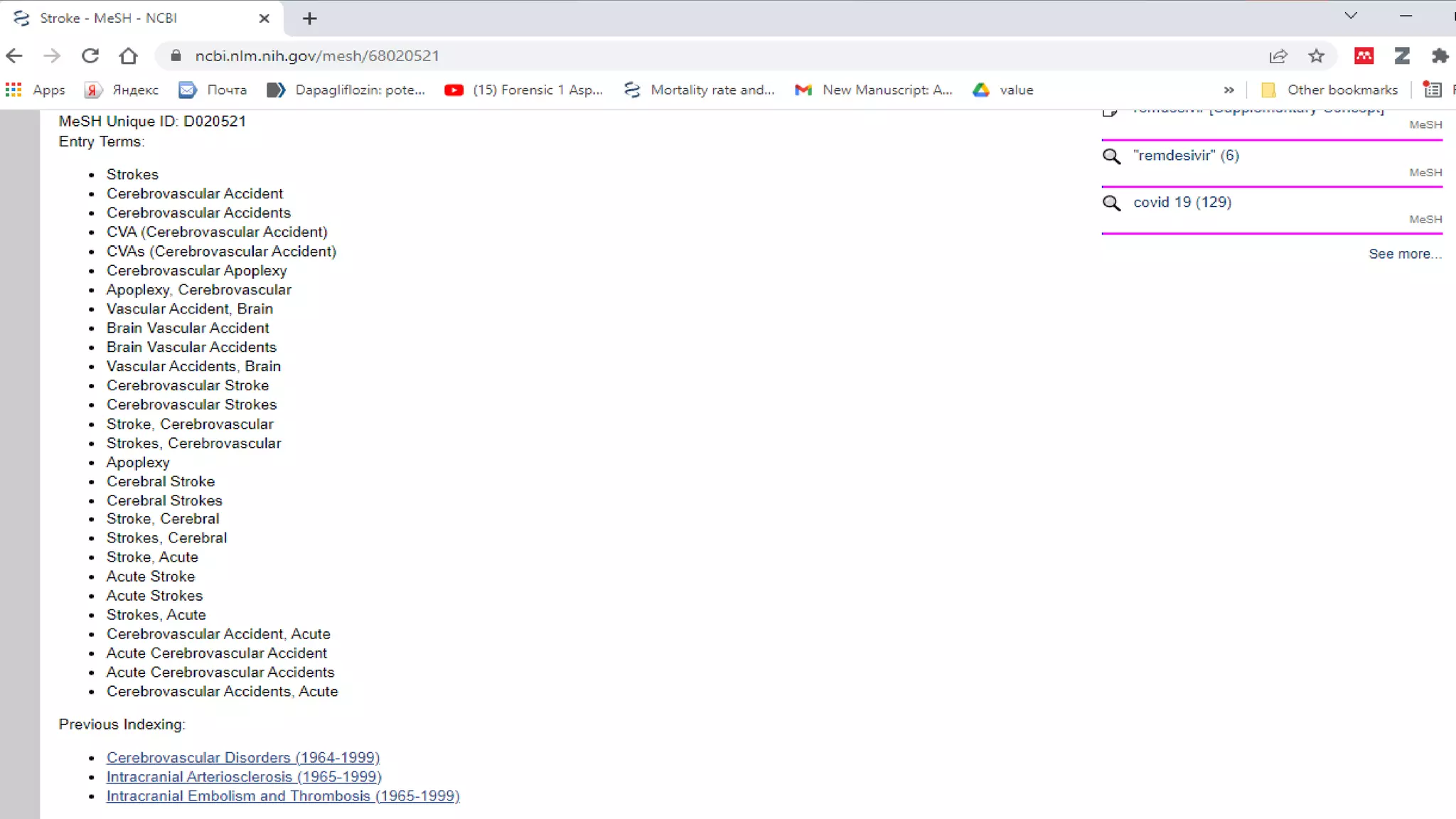Go to browser home page icon
This screenshot has width=1456, height=819.
click(x=128, y=55)
